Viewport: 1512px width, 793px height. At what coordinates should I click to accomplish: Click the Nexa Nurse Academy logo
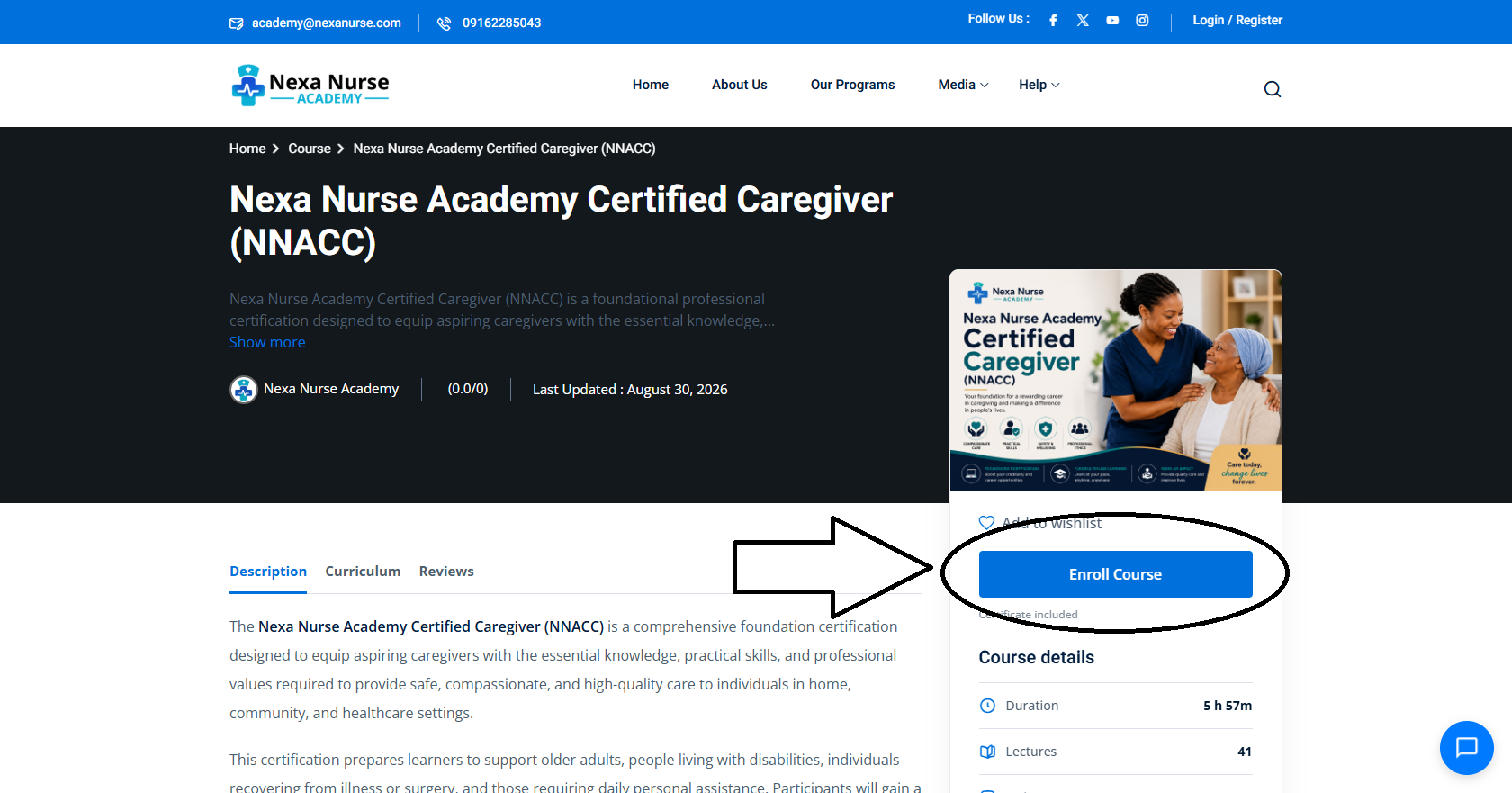point(310,86)
